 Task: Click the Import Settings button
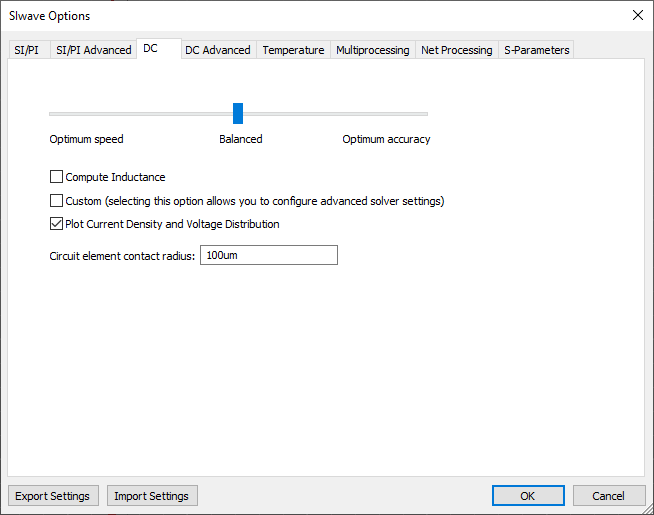tap(152, 496)
